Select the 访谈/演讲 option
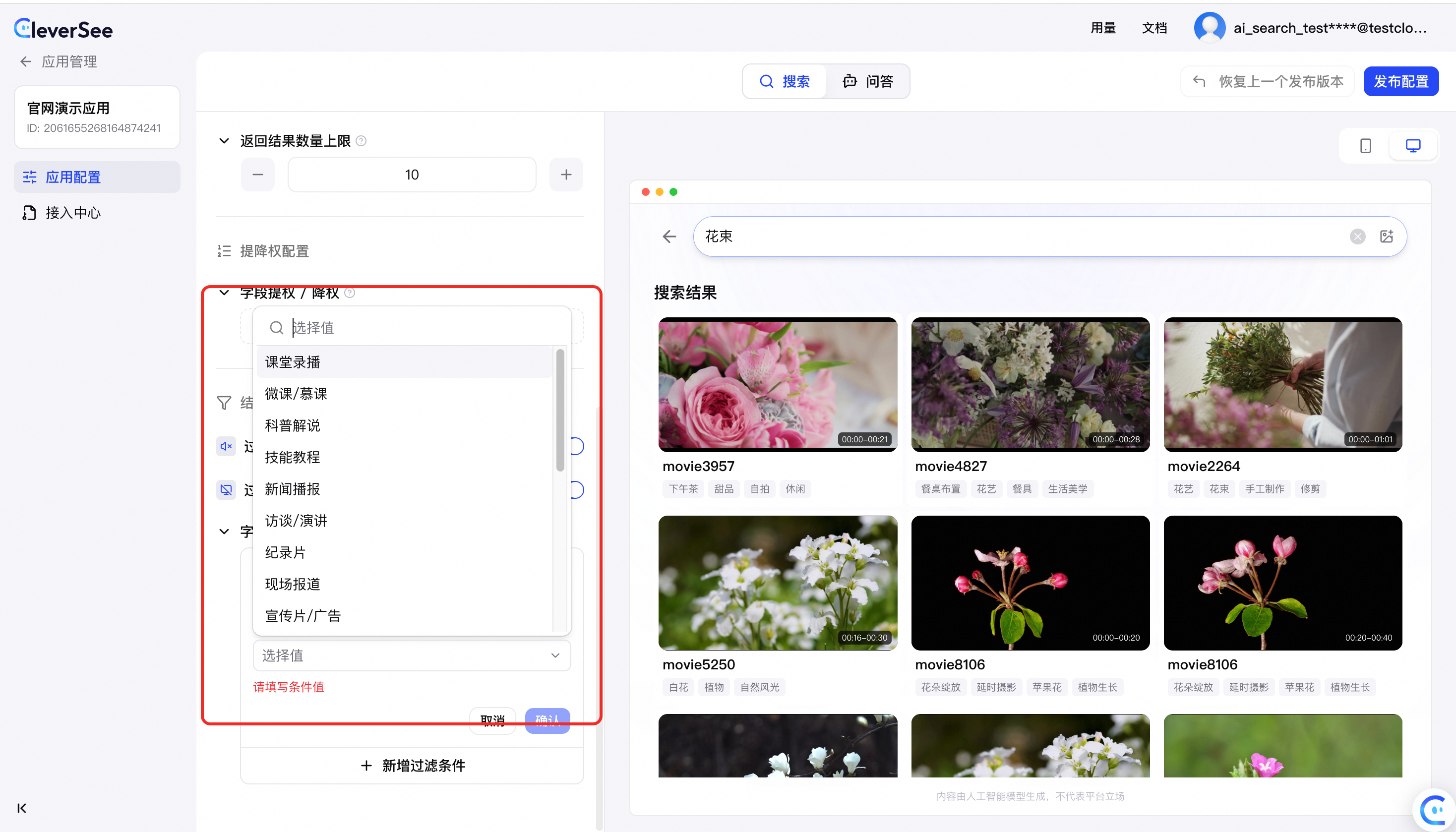The width and height of the screenshot is (1456, 832). (405, 521)
